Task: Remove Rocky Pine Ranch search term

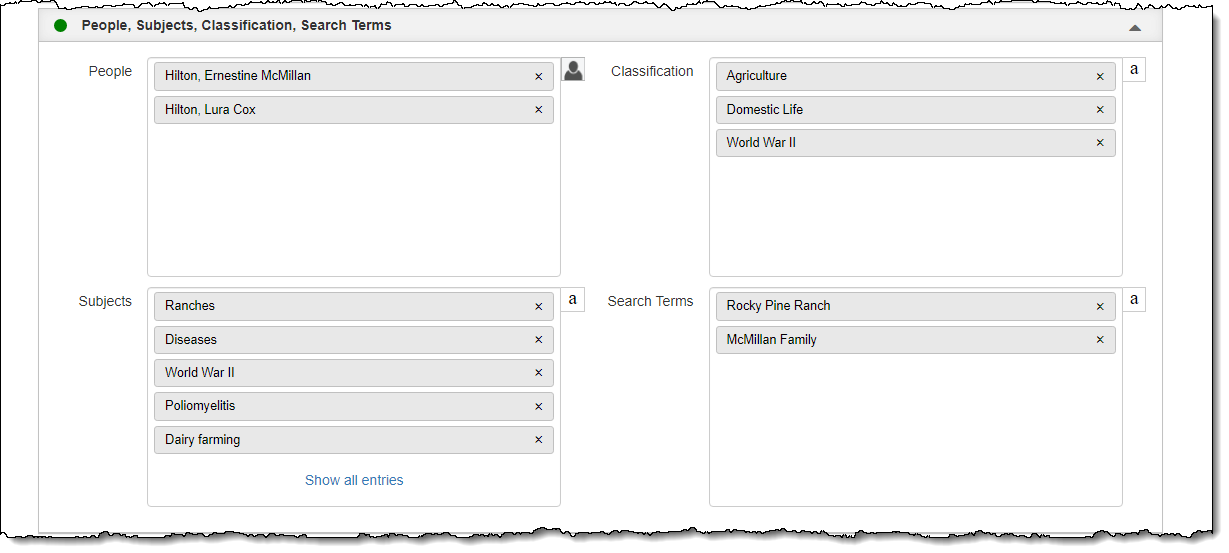Action: 1100,306
